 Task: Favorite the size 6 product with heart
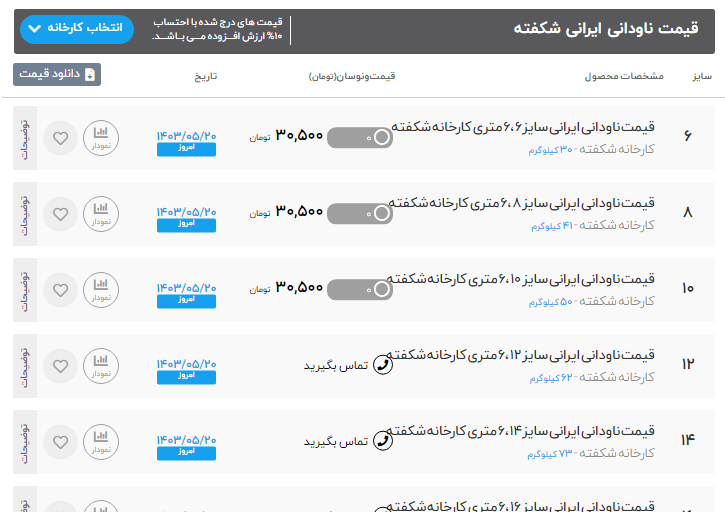coord(61,138)
